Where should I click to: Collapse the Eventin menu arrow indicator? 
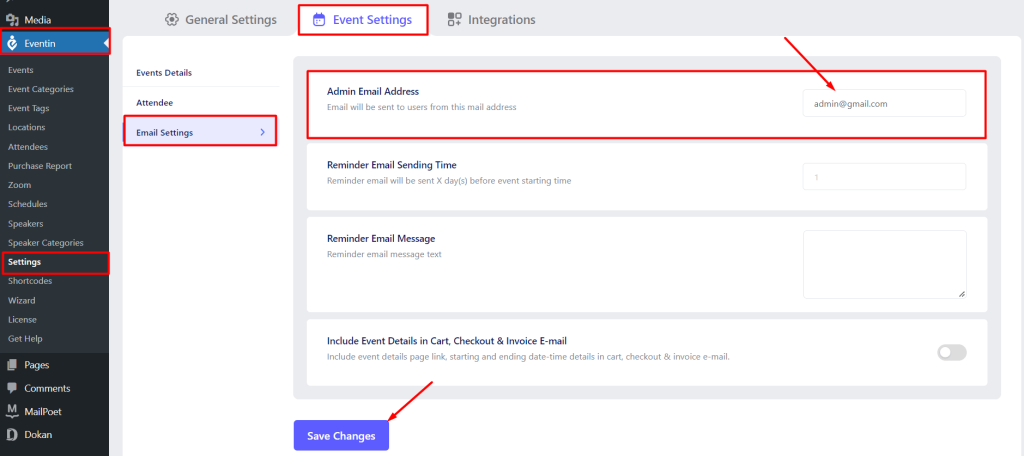[x=106, y=43]
